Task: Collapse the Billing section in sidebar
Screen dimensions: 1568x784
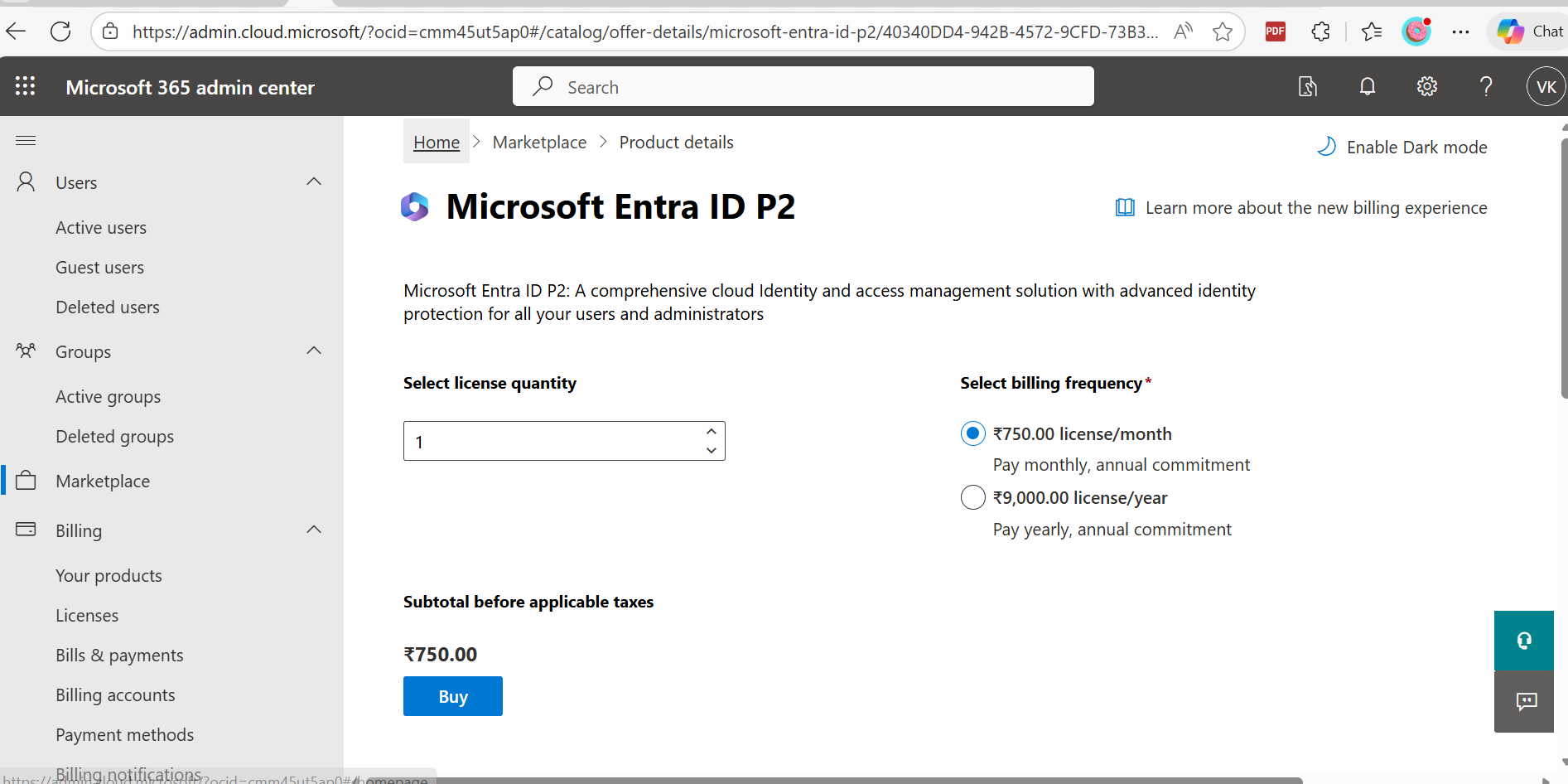Action: (x=313, y=530)
